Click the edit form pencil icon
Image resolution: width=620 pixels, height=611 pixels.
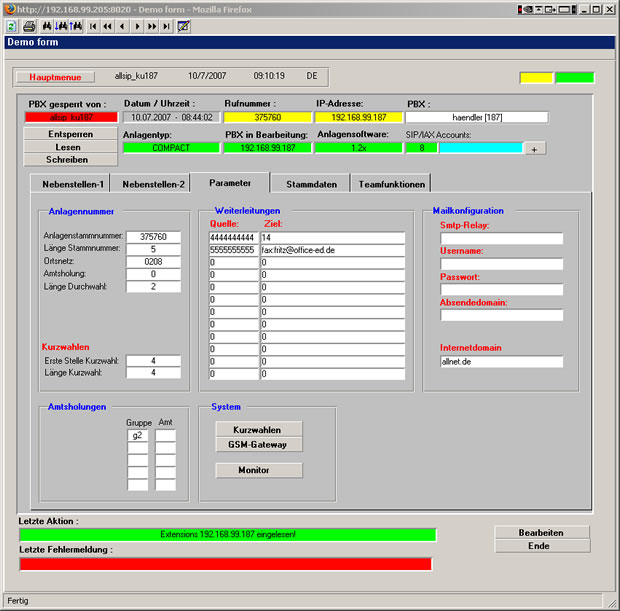[183, 26]
